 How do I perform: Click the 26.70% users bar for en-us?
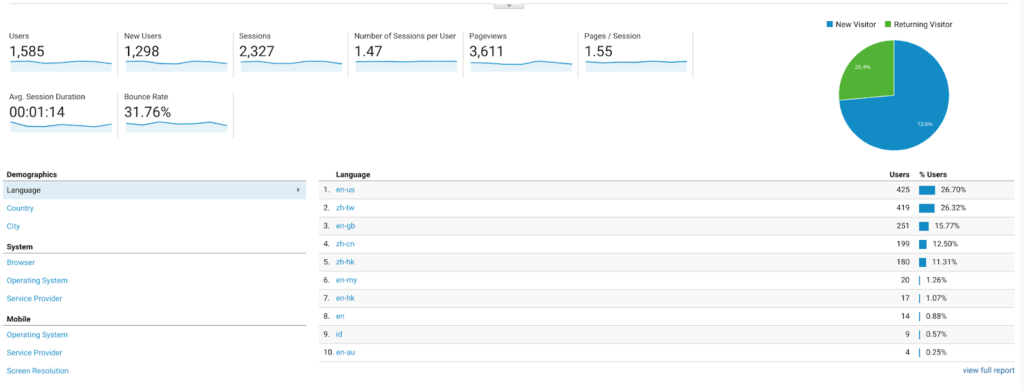[x=927, y=190]
